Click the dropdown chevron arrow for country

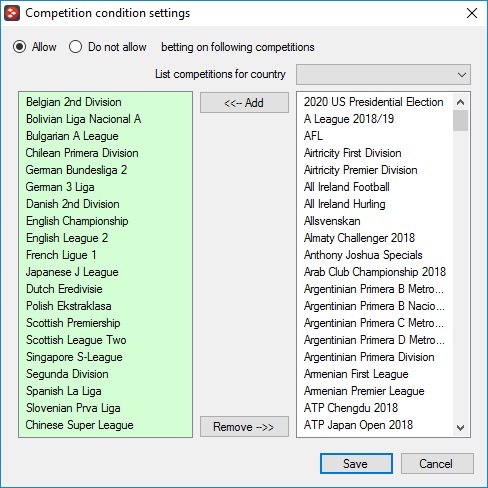click(462, 75)
